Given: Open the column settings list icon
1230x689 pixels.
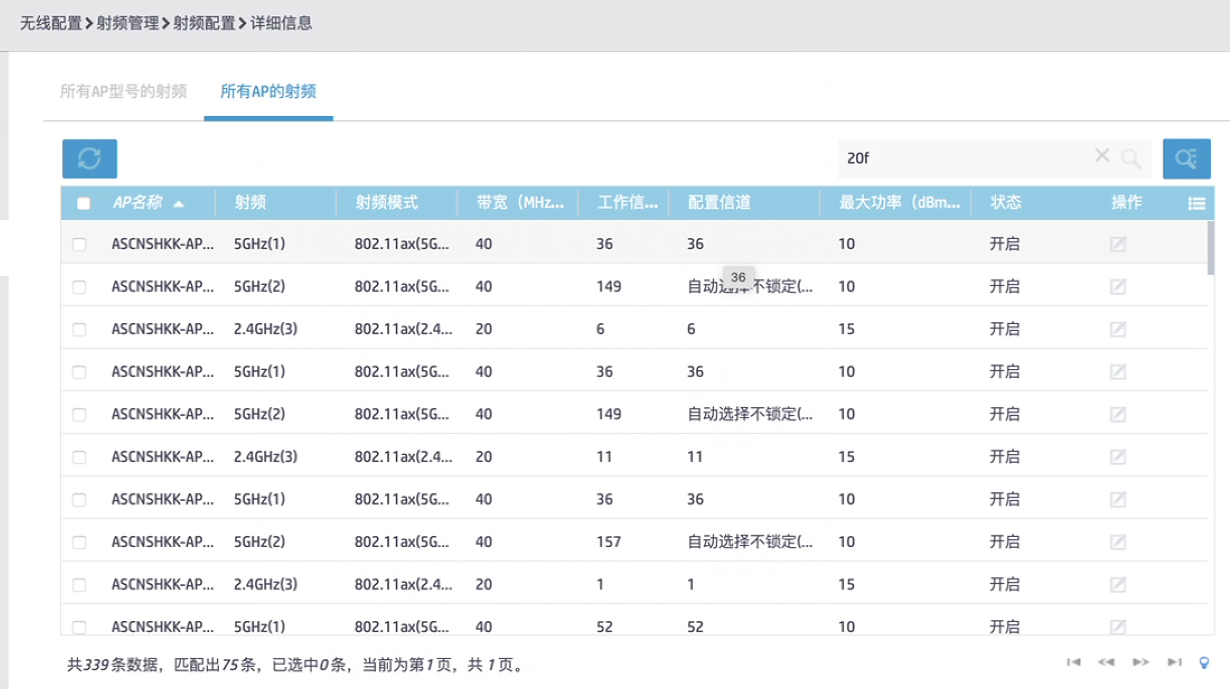Looking at the screenshot, I should click(1196, 203).
